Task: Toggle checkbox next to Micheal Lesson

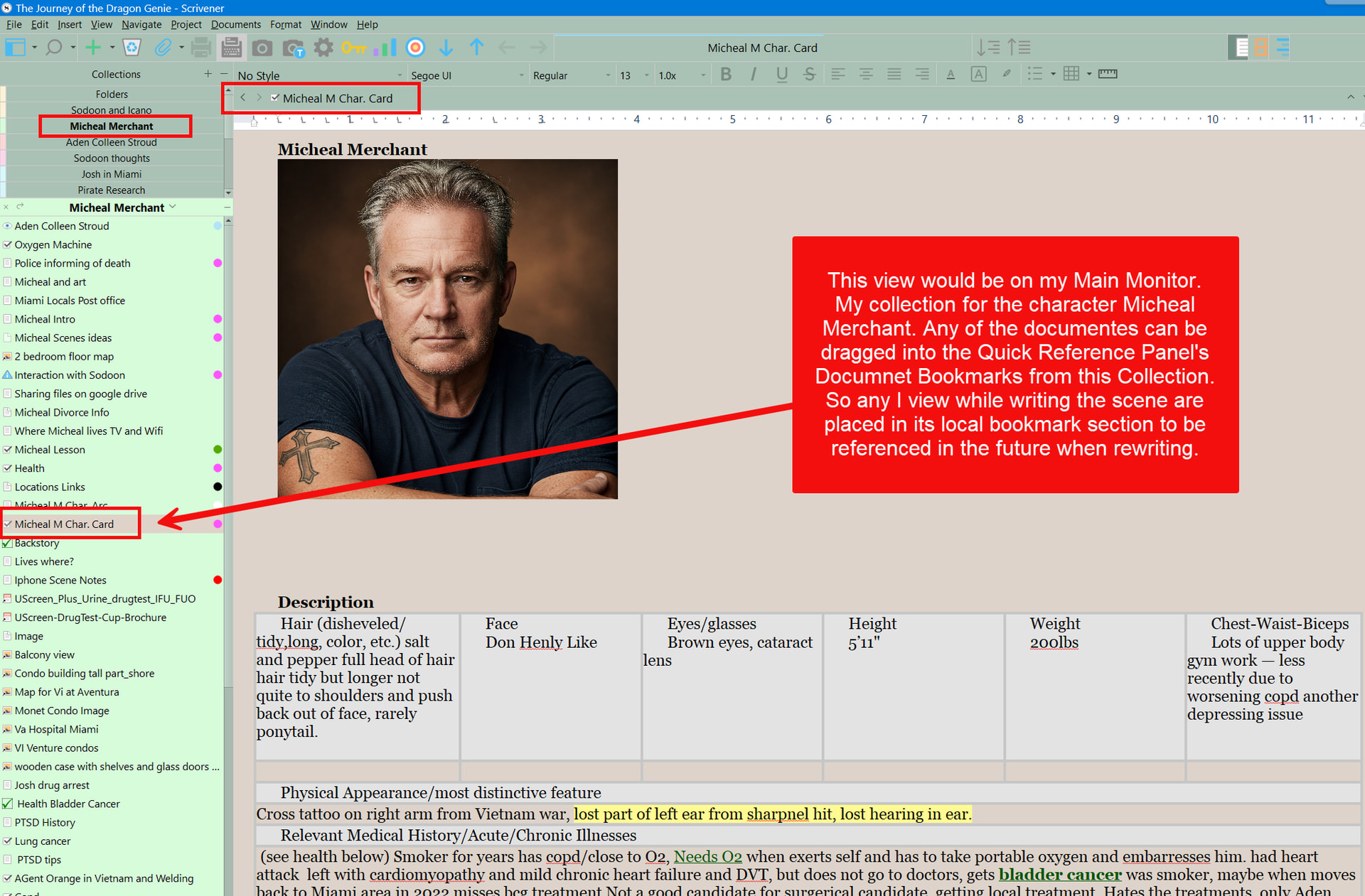Action: [8, 450]
